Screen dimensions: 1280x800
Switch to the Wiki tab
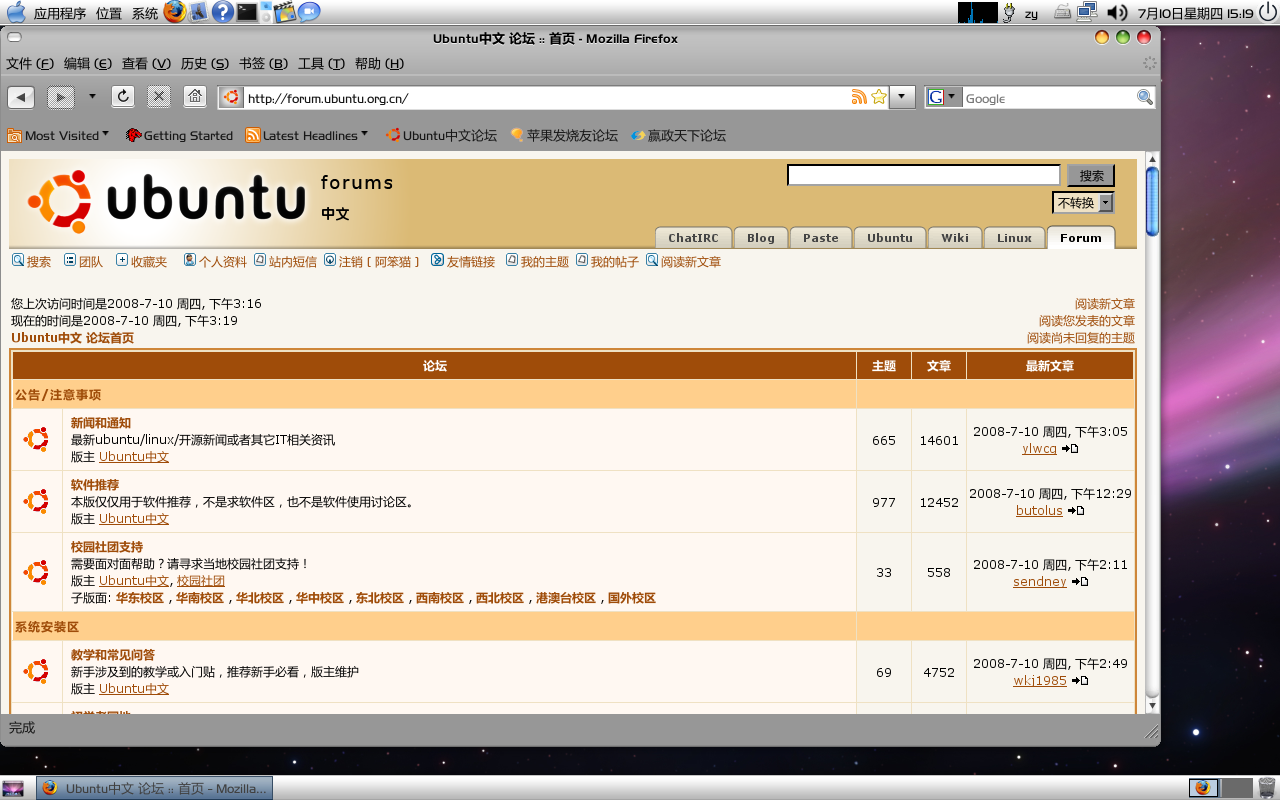tap(955, 238)
